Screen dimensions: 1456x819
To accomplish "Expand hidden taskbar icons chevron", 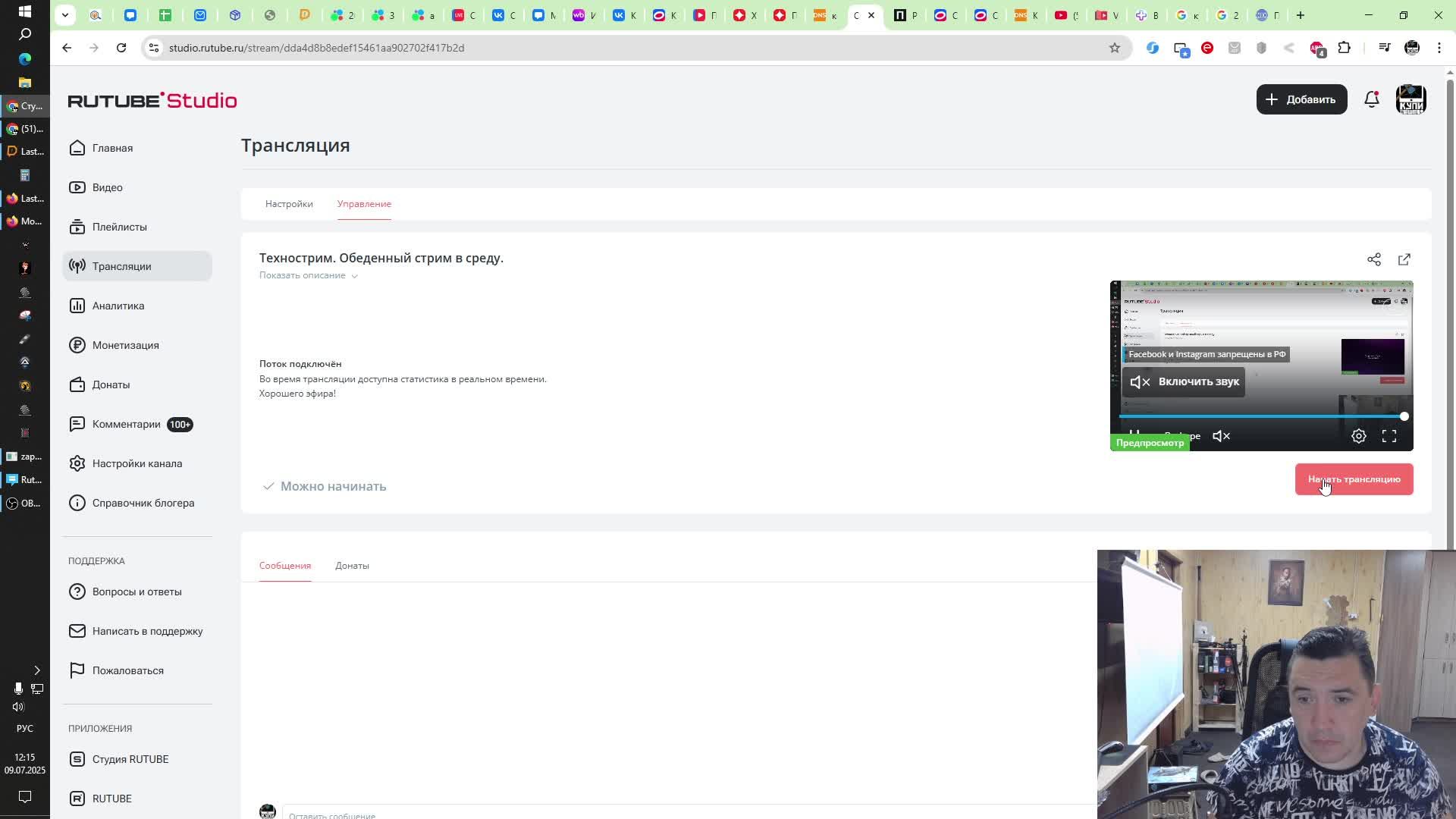I will click(x=36, y=670).
